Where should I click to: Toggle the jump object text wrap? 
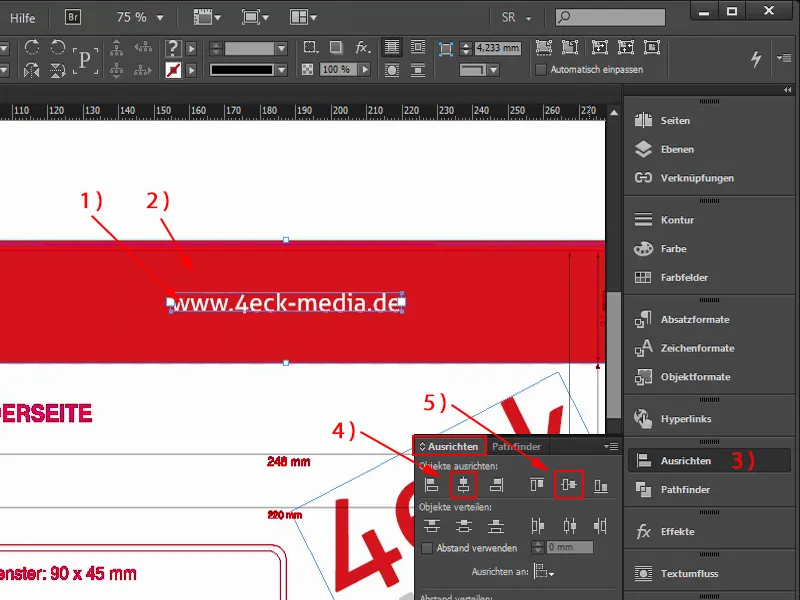pyautogui.click(x=418, y=70)
